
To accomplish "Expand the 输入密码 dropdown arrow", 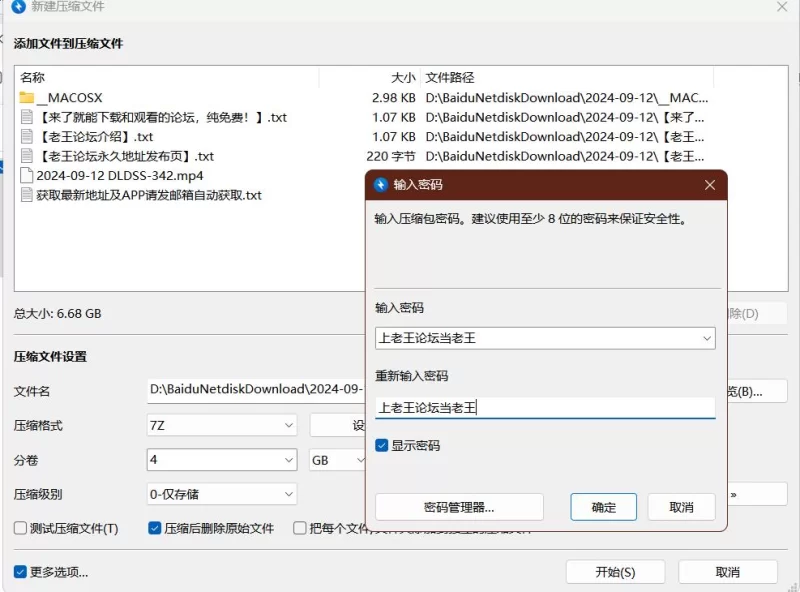I will [x=706, y=338].
